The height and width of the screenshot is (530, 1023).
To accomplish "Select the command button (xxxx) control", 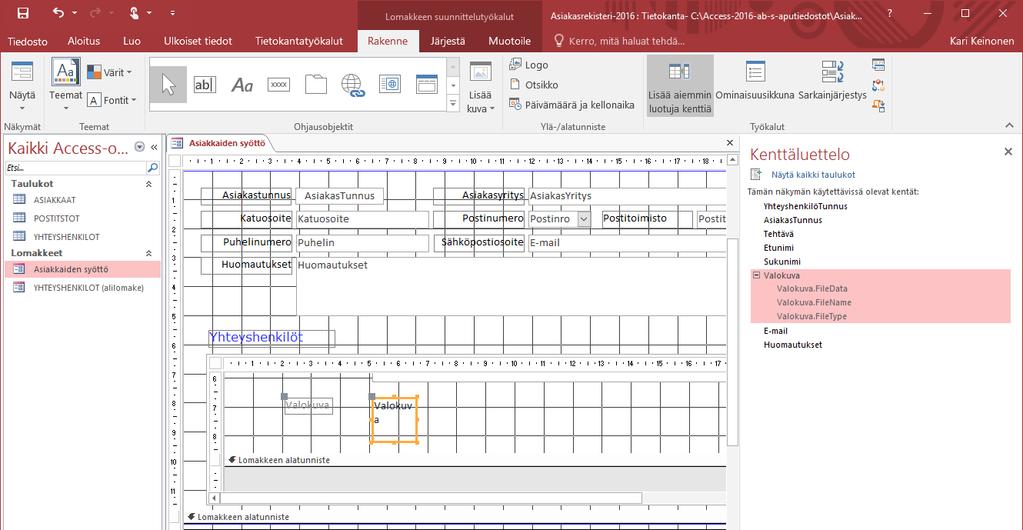I will (x=279, y=85).
